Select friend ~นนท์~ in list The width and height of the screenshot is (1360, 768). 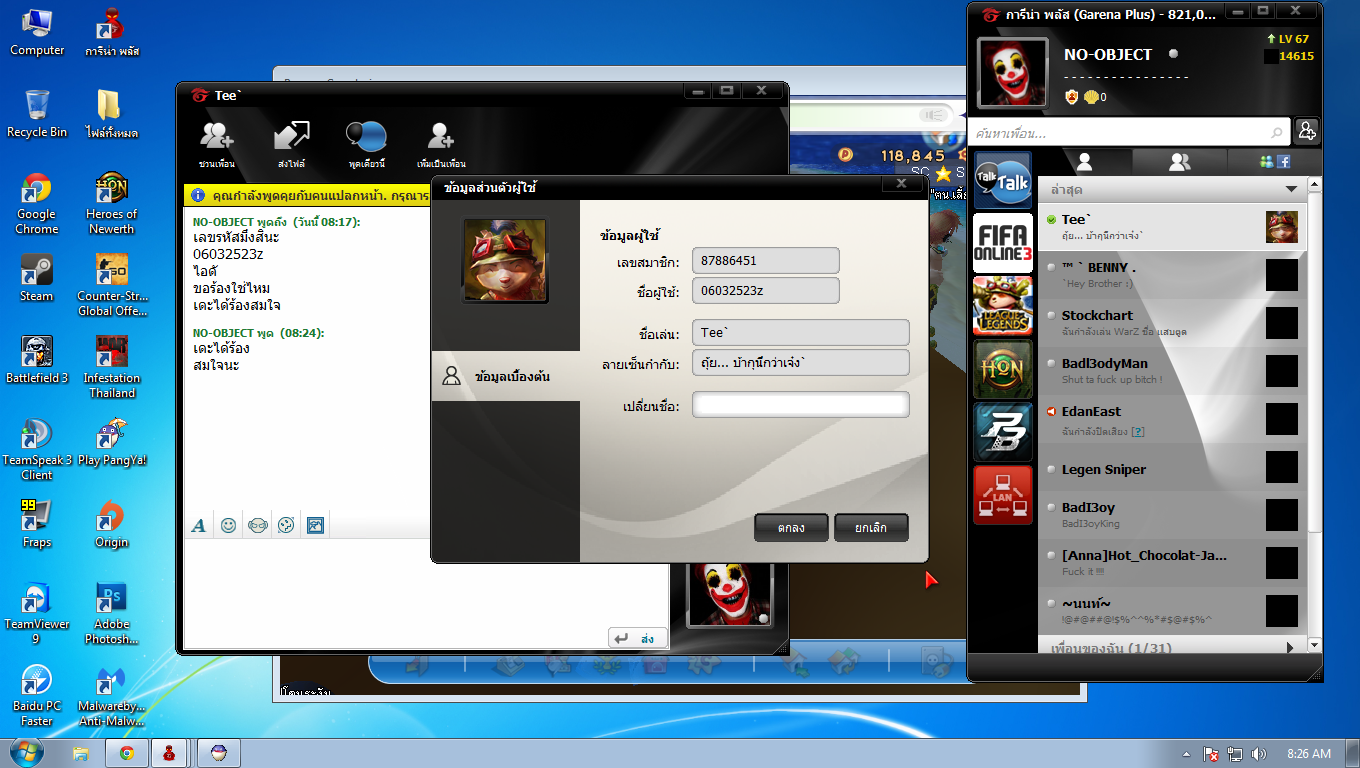point(1171,611)
